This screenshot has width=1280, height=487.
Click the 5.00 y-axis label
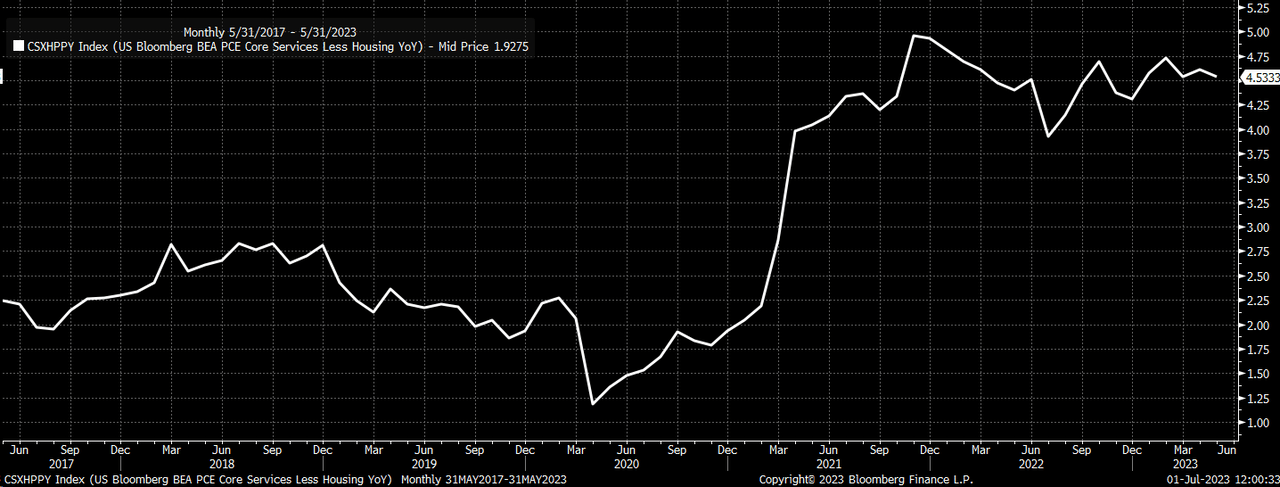click(x=1257, y=32)
